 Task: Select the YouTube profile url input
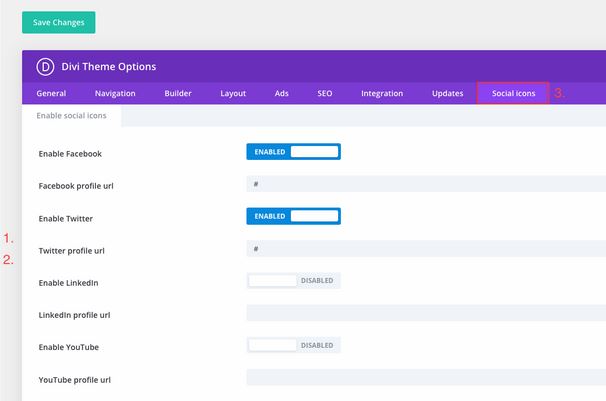pos(426,377)
